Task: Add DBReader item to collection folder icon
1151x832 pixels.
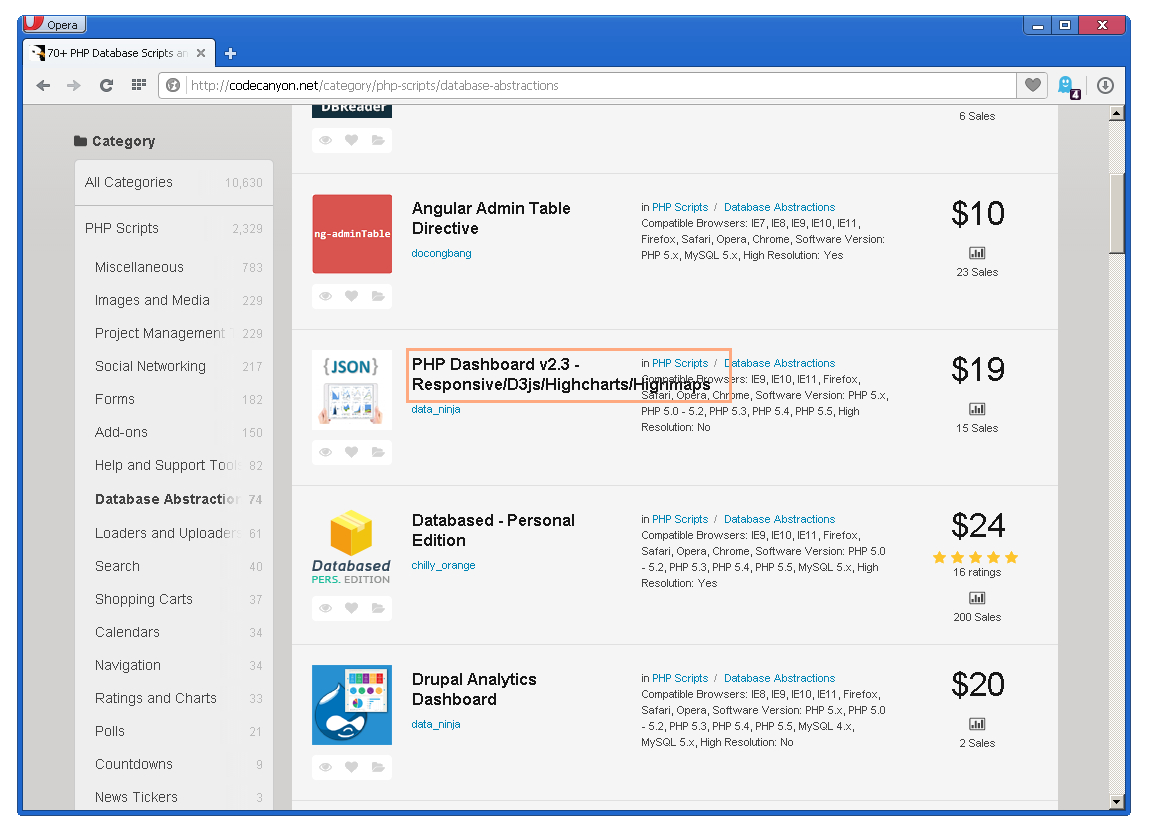Action: point(377,140)
